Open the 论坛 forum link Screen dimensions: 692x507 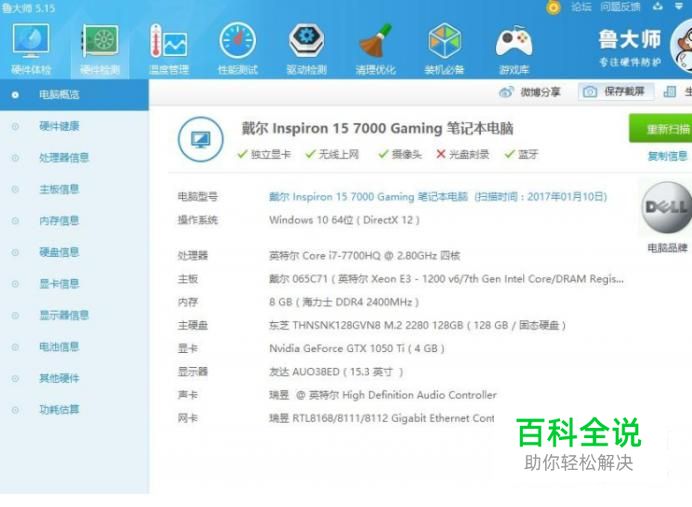click(x=581, y=7)
